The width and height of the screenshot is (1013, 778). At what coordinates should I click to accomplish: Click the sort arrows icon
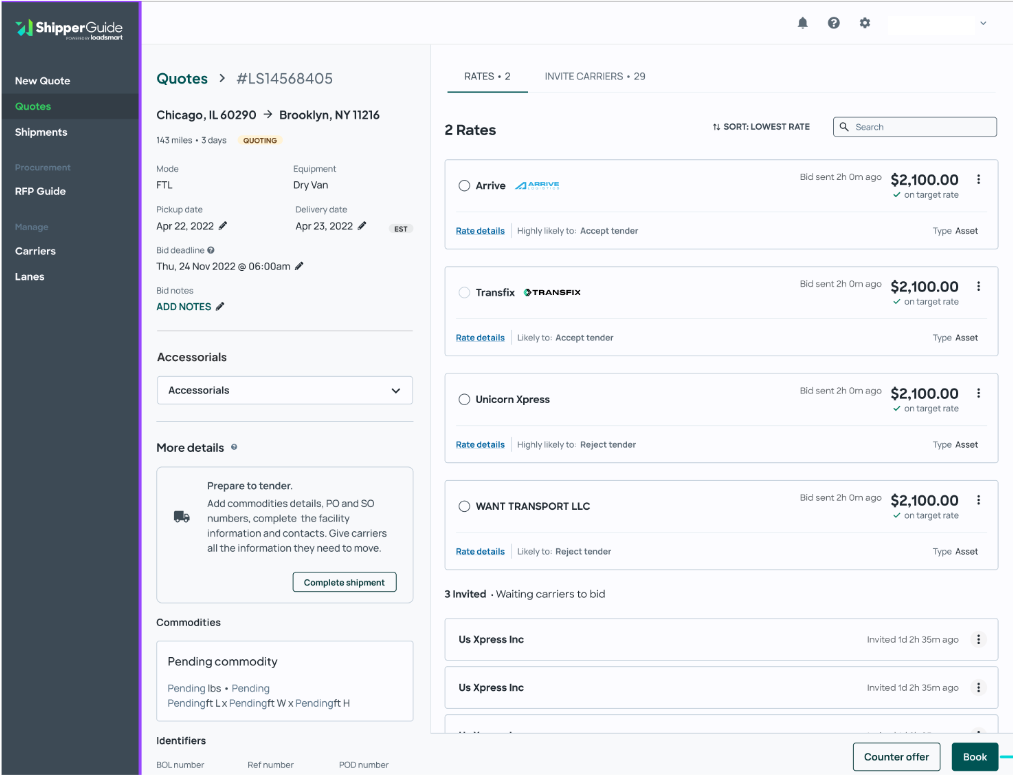point(716,127)
